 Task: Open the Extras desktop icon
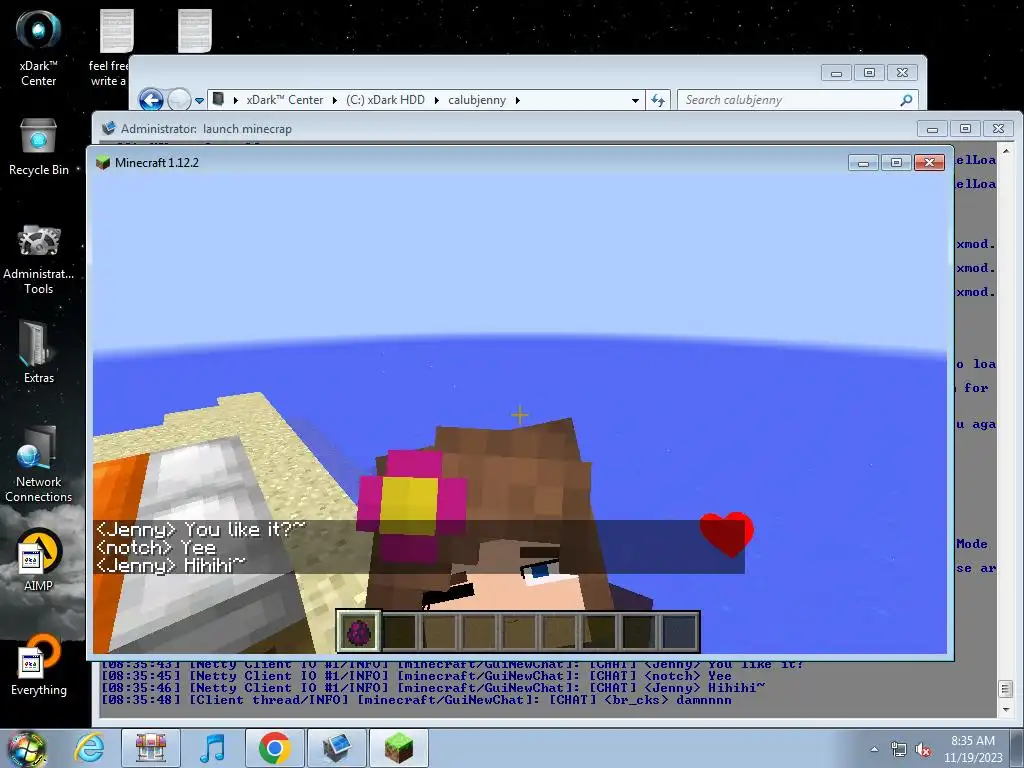(x=39, y=351)
